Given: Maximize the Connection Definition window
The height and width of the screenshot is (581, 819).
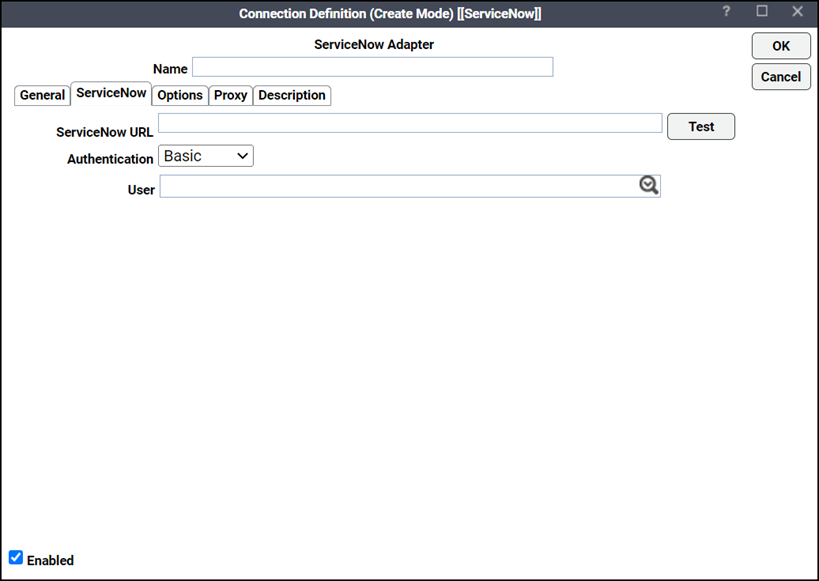Looking at the screenshot, I should pyautogui.click(x=762, y=11).
